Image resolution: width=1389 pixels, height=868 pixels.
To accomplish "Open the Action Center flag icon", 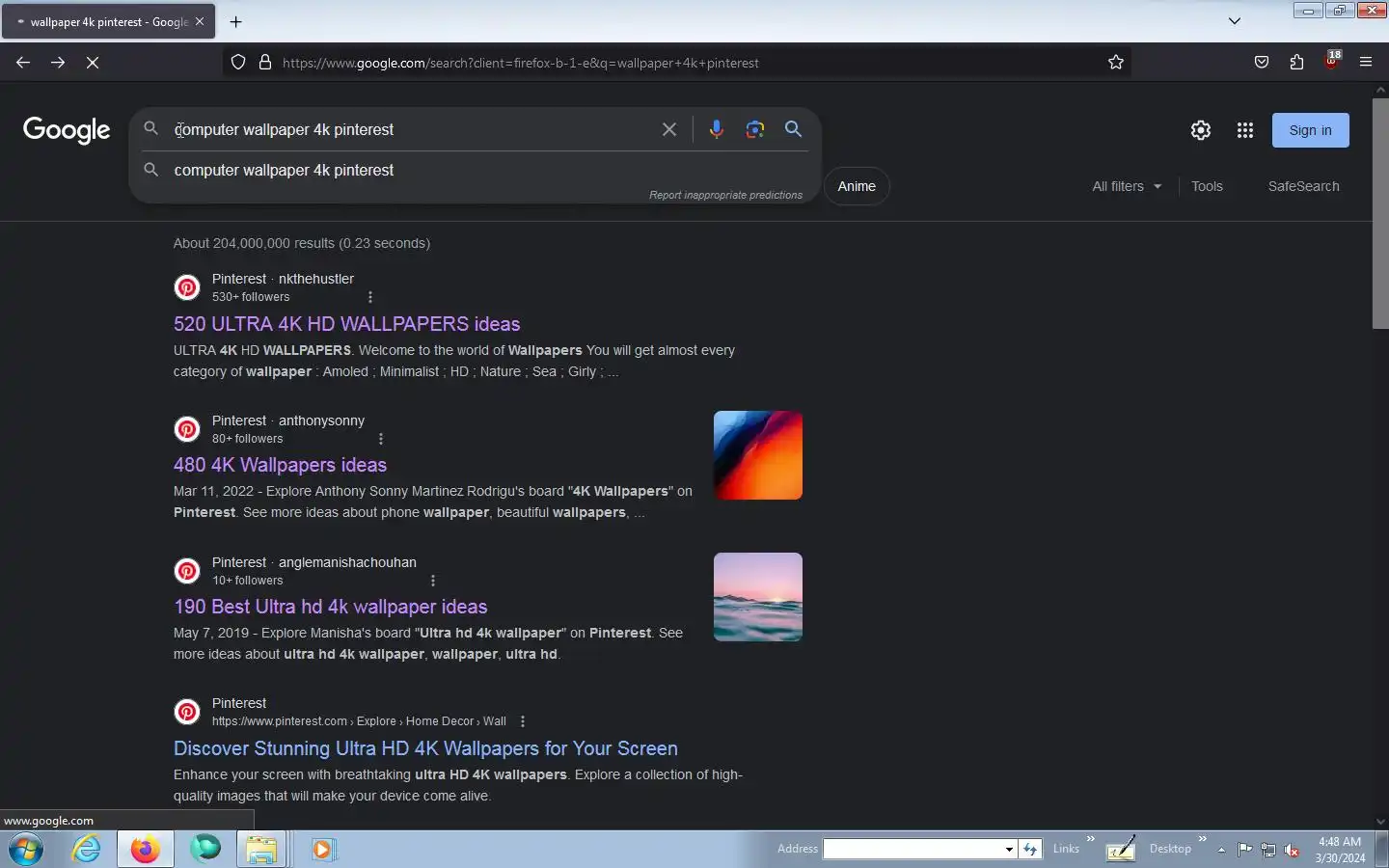I will pos(1245,850).
